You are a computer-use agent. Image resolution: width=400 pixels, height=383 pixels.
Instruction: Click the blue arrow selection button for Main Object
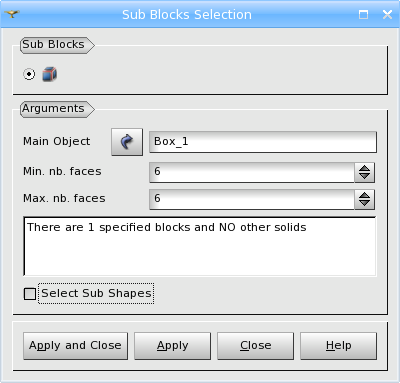click(x=127, y=142)
